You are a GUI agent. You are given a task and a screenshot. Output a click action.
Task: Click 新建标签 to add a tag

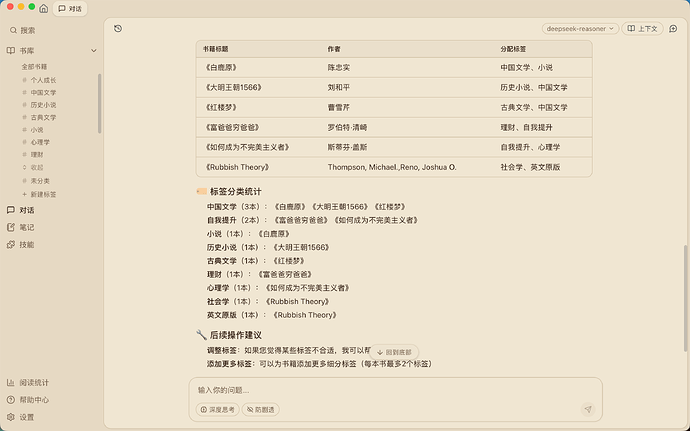[x=42, y=192]
